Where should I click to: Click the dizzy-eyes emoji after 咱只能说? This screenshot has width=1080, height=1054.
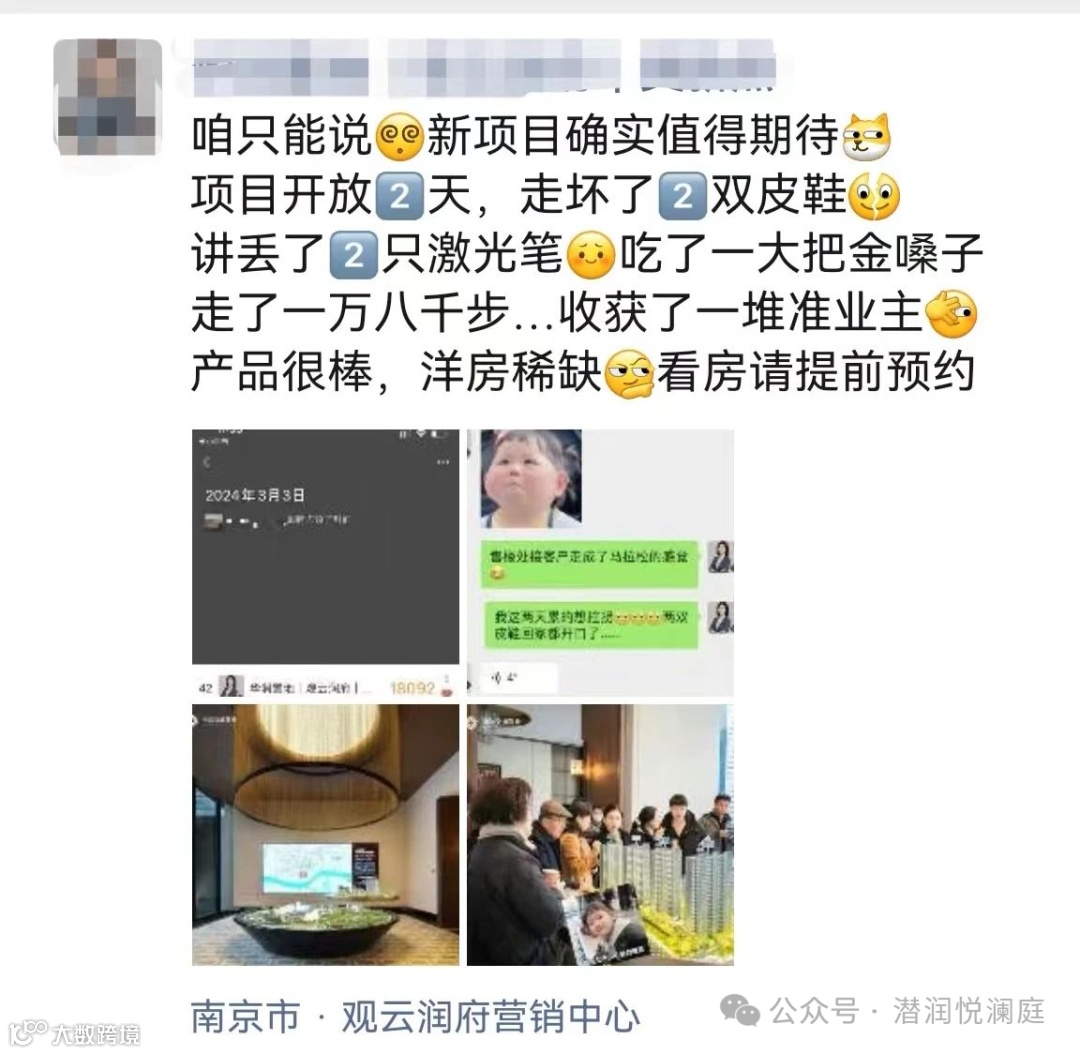399,136
